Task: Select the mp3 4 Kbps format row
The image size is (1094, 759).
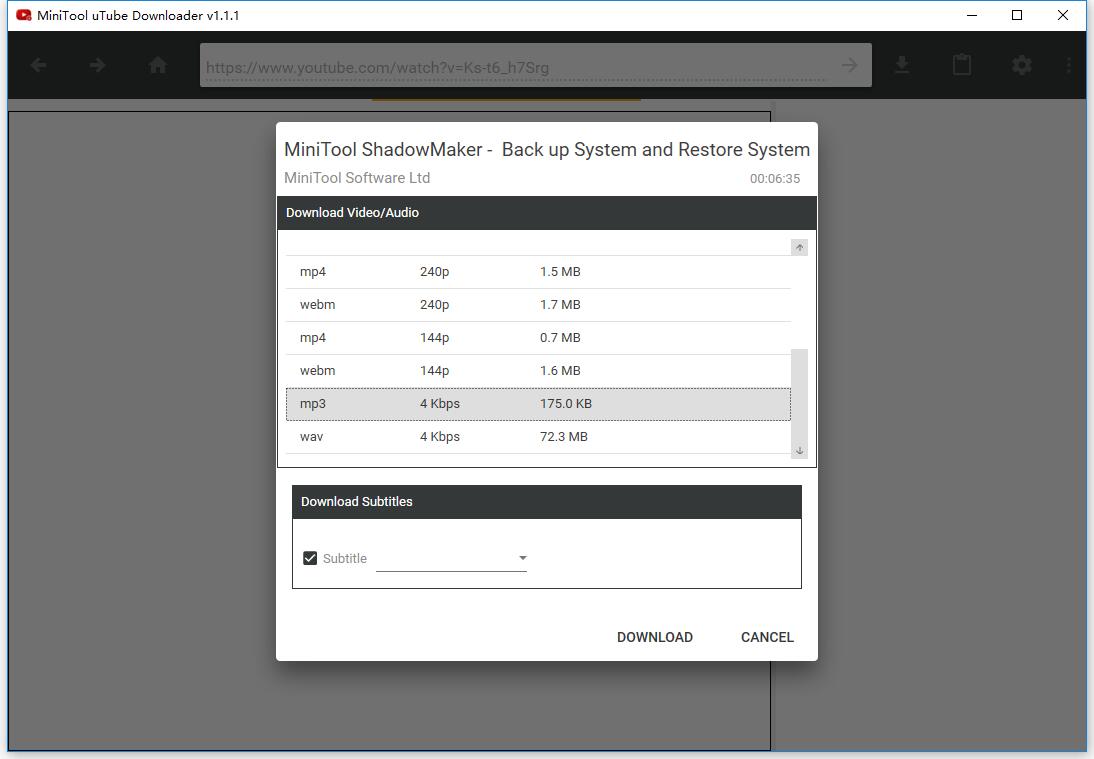Action: tap(538, 404)
